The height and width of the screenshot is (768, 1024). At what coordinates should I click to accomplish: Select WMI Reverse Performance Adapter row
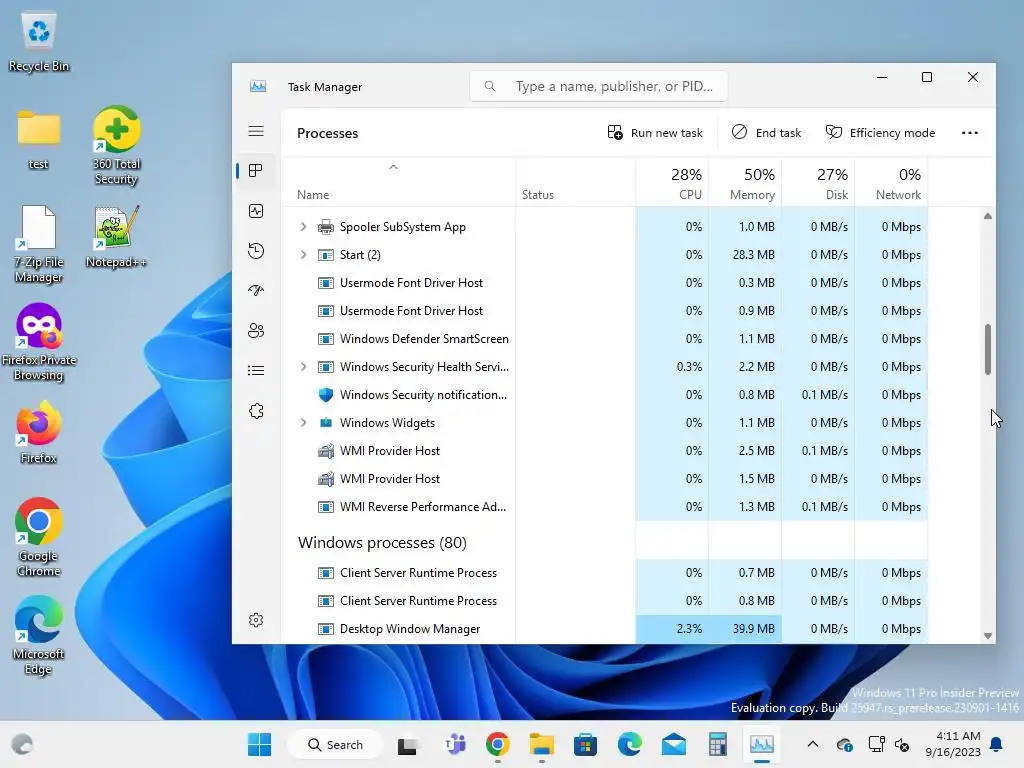click(x=605, y=506)
